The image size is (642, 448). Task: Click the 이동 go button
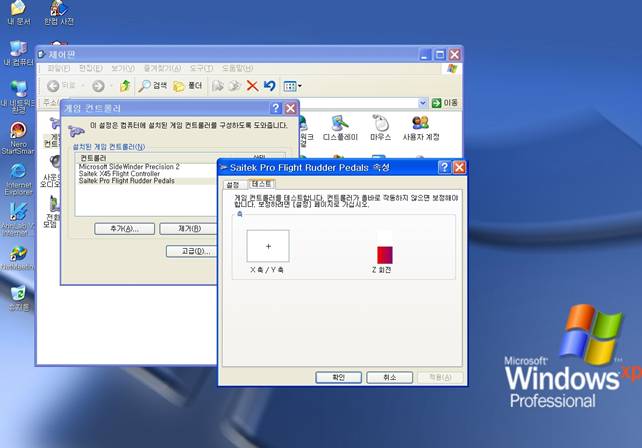click(445, 103)
